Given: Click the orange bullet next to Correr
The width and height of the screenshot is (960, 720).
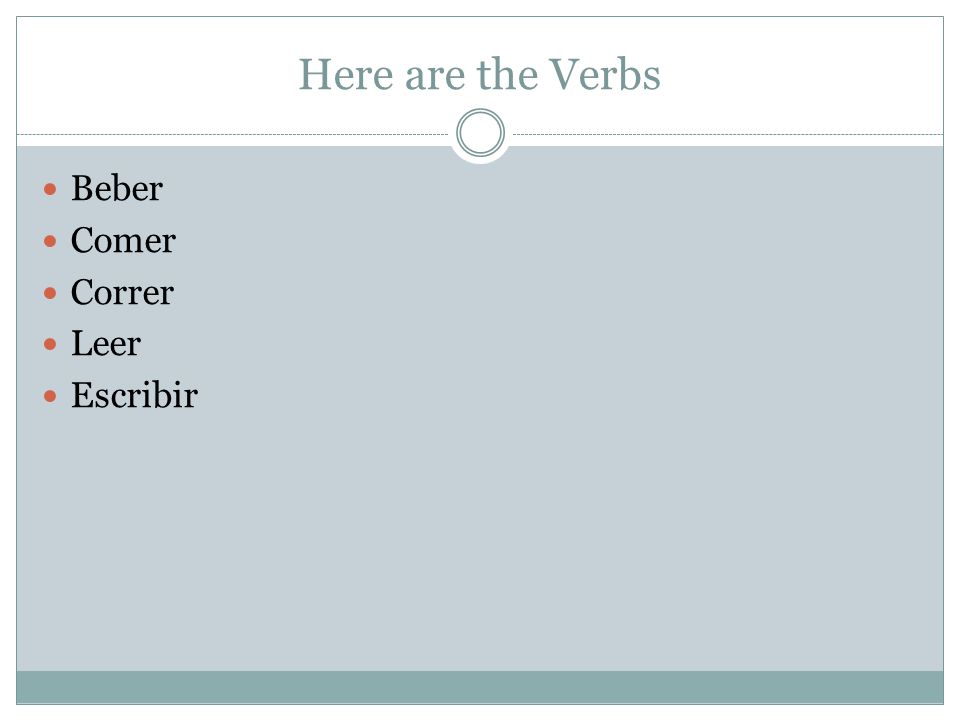Looking at the screenshot, I should (50, 293).
